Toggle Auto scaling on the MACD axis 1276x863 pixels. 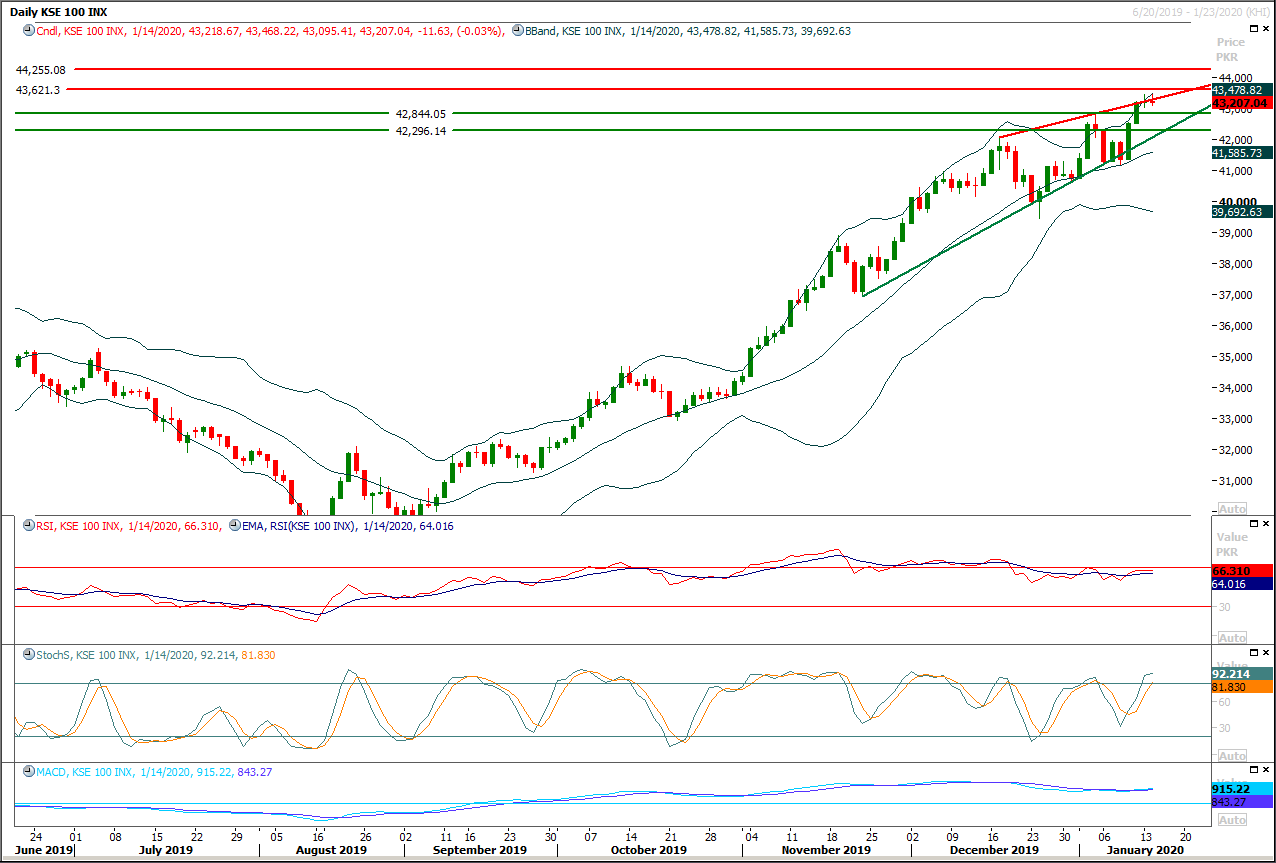click(1232, 820)
